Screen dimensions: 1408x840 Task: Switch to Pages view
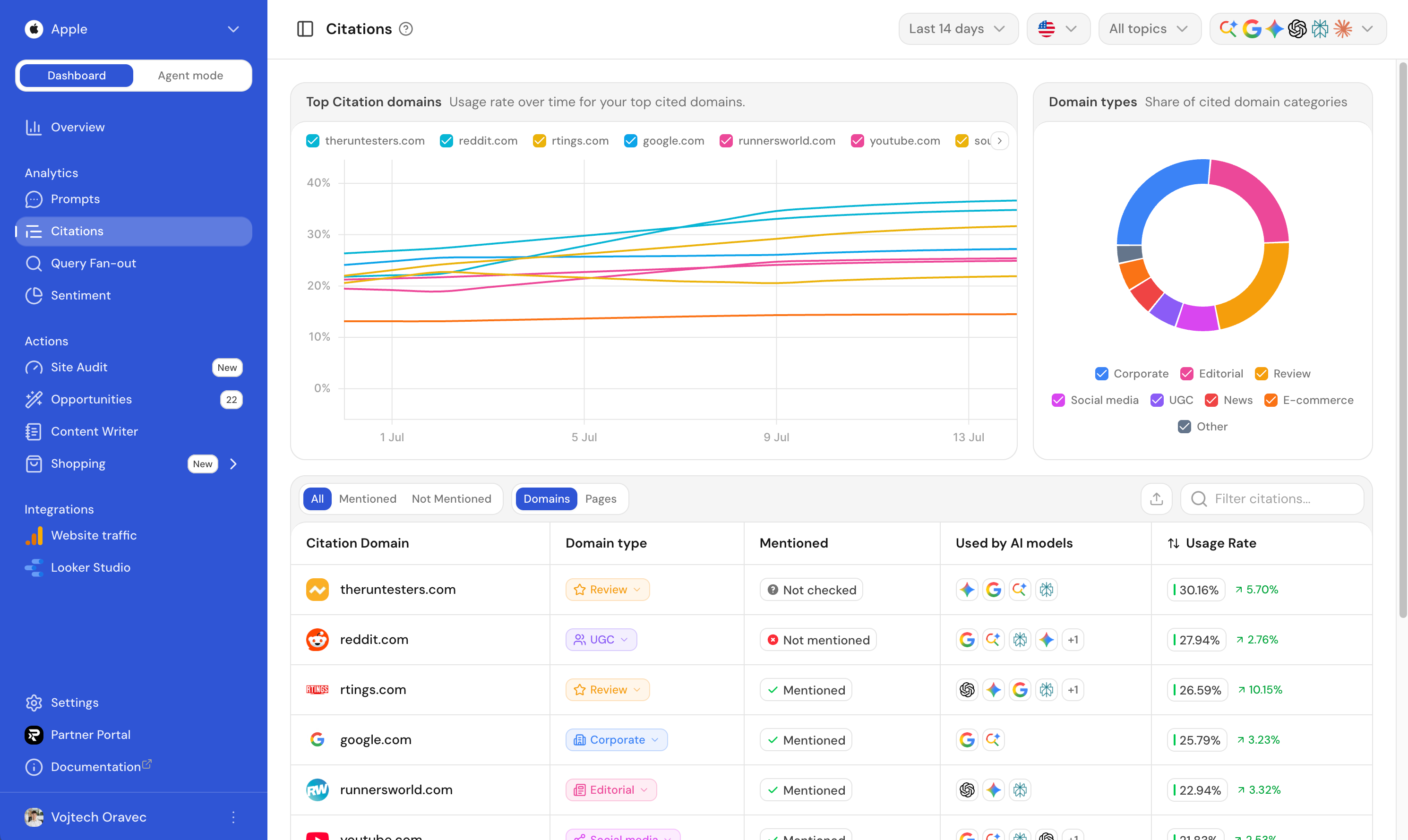tap(601, 499)
